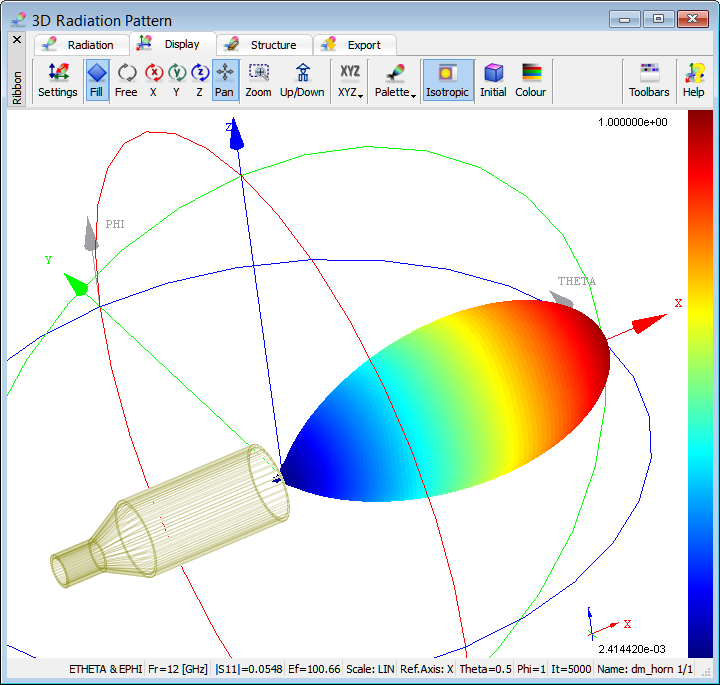Toggle Isotropic scaling

click(447, 80)
